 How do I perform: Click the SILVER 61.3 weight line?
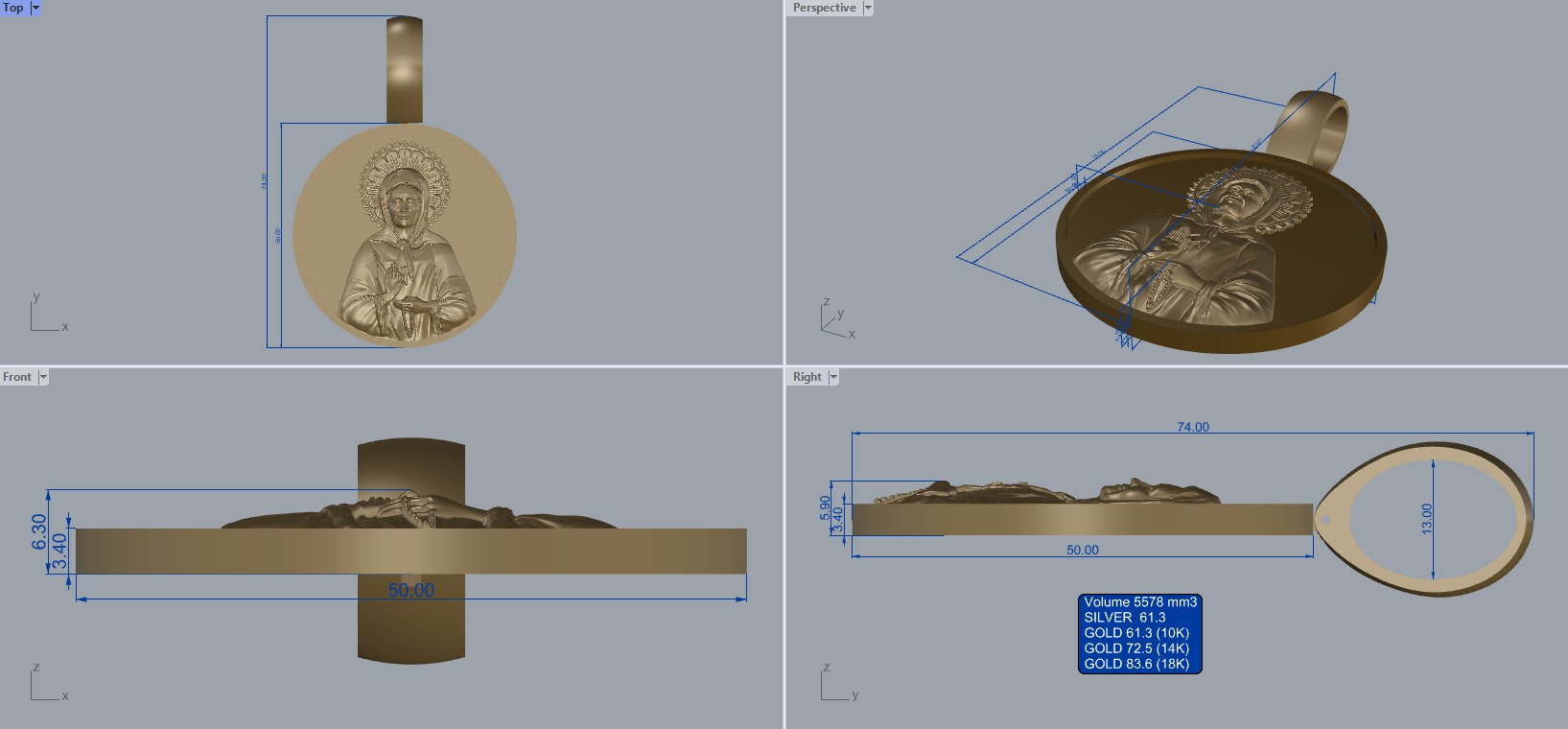click(1125, 618)
